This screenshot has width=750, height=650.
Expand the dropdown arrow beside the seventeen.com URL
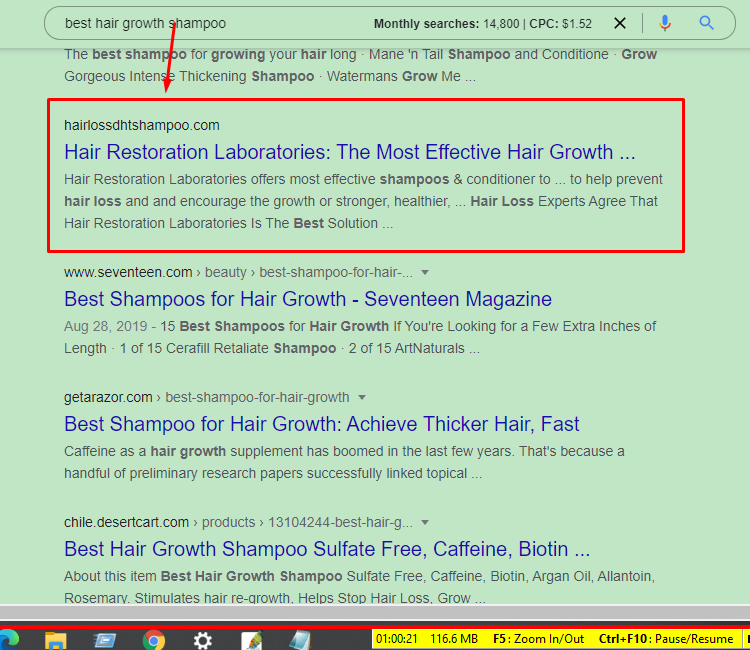tap(425, 273)
